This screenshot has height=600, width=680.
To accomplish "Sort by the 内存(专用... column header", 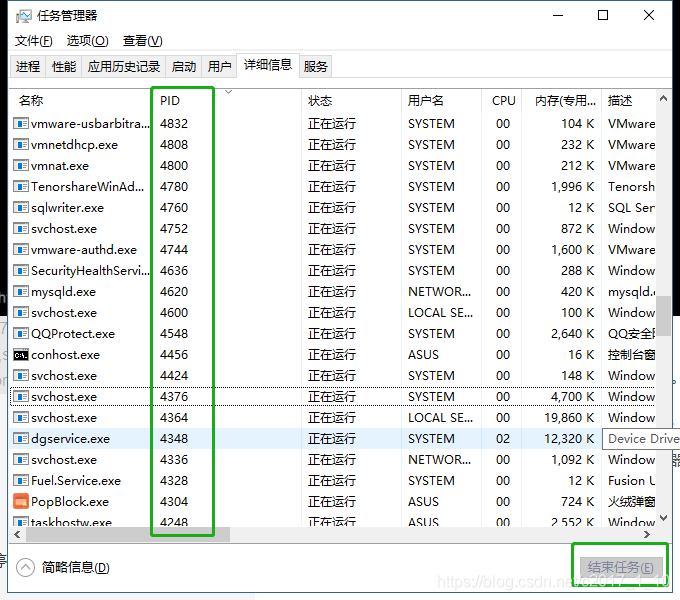I will point(562,101).
